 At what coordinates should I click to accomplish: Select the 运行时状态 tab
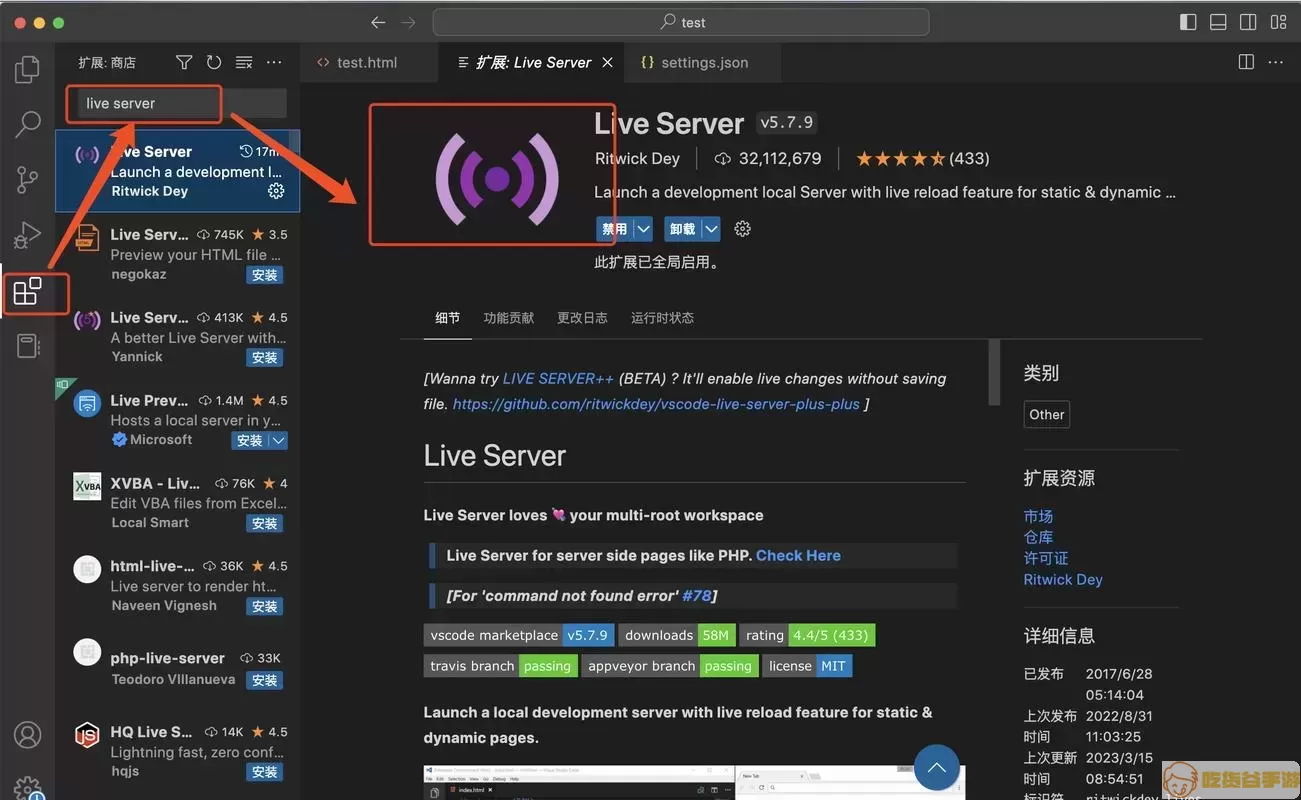point(662,318)
